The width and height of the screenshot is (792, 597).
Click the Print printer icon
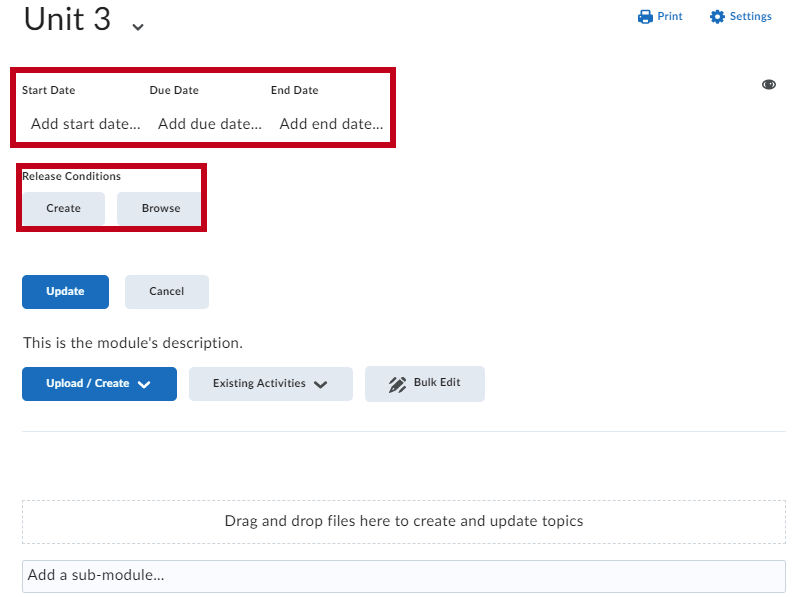click(645, 17)
